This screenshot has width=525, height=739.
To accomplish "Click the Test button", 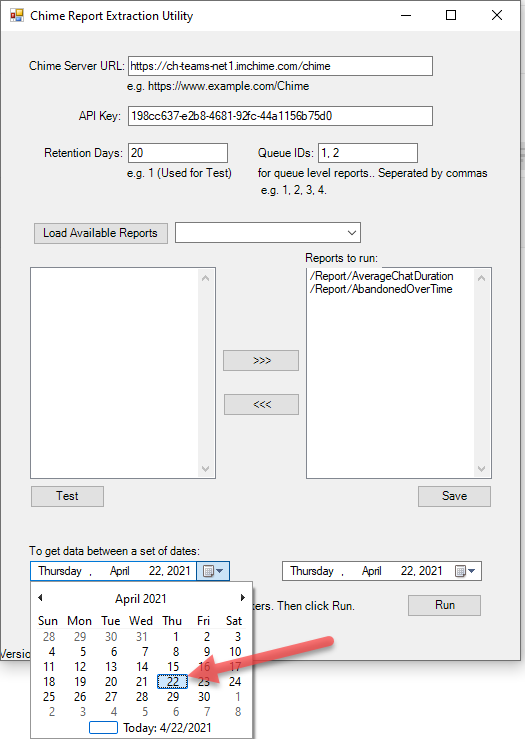I will 67,496.
